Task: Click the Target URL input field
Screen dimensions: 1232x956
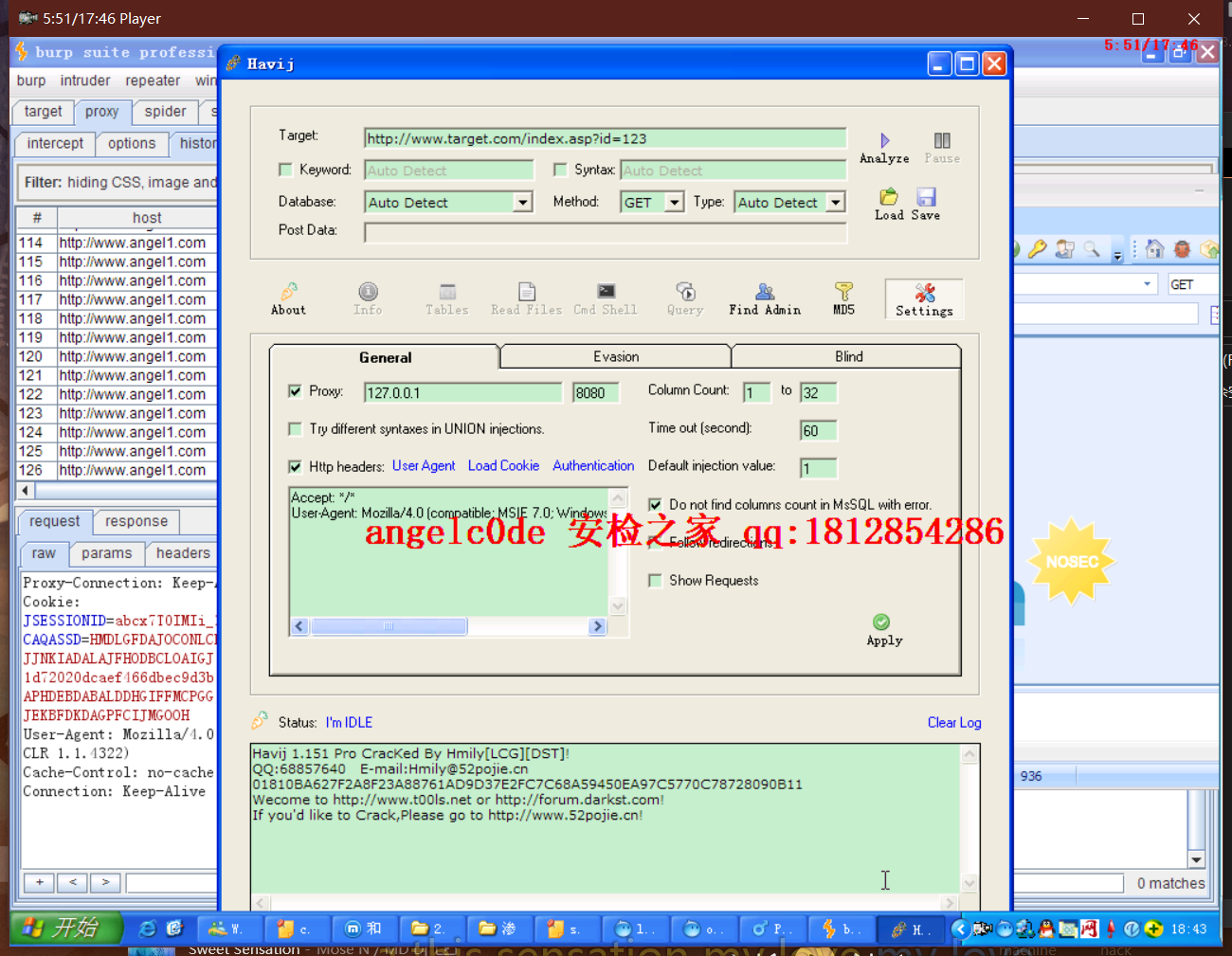Action: click(605, 138)
